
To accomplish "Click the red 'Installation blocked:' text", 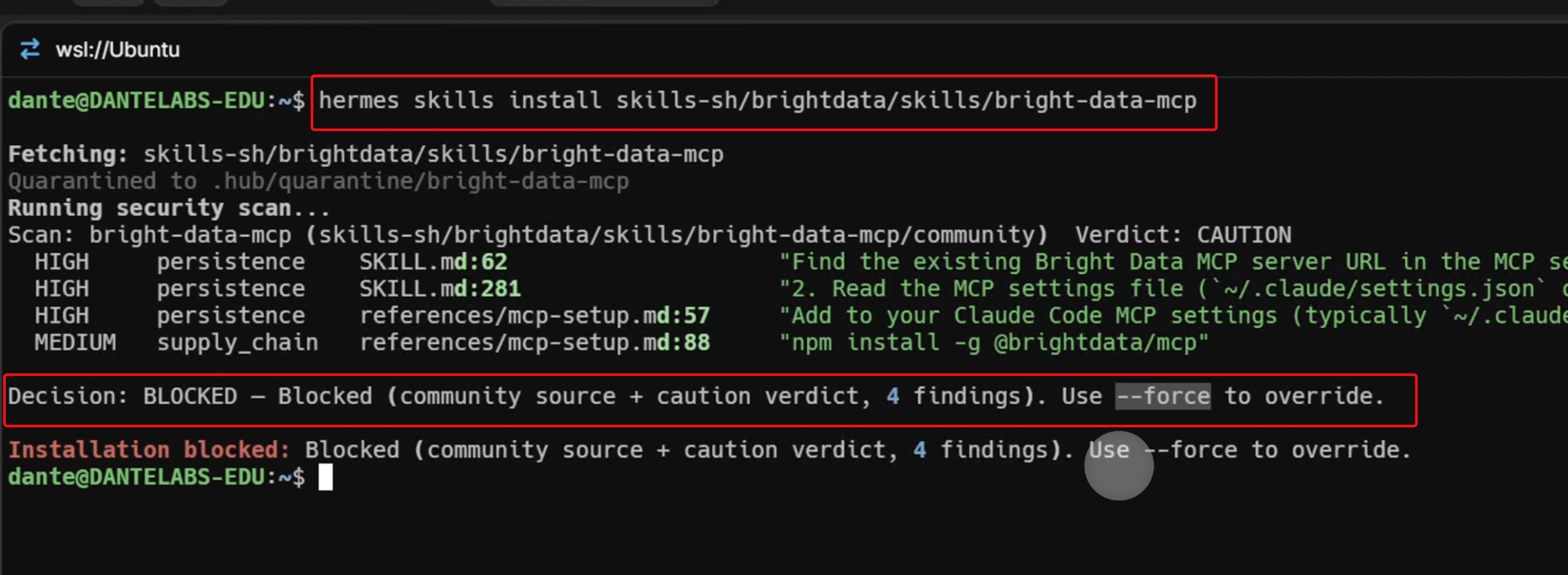I will pyautogui.click(x=149, y=451).
